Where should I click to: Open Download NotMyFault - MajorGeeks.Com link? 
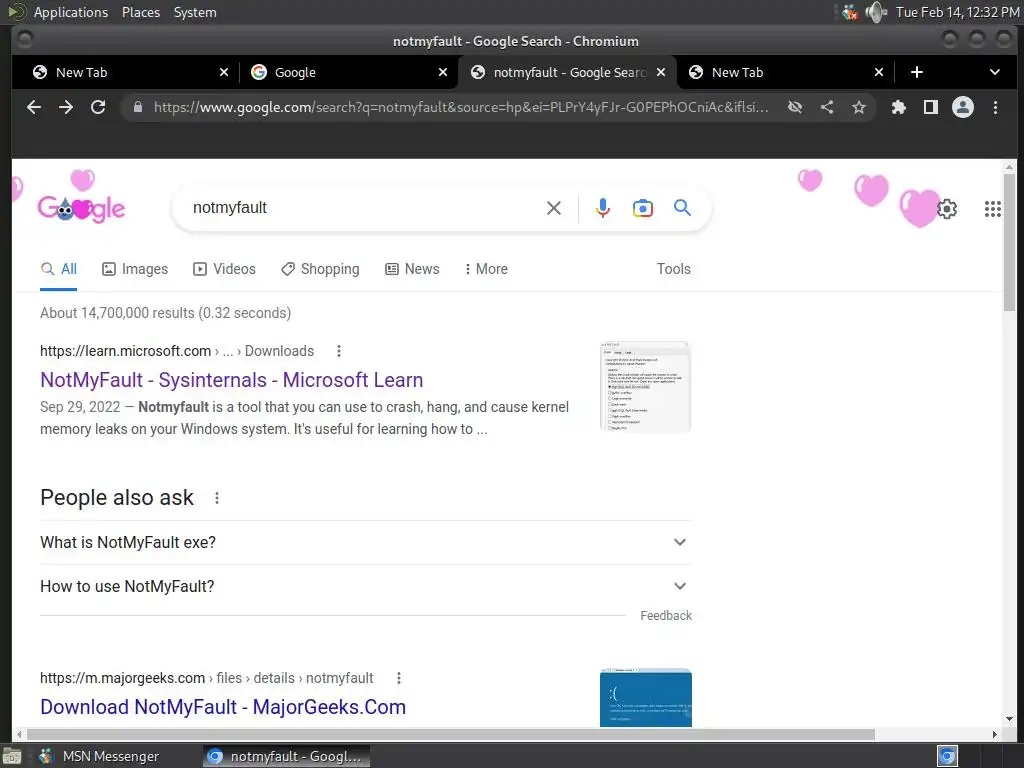(223, 707)
